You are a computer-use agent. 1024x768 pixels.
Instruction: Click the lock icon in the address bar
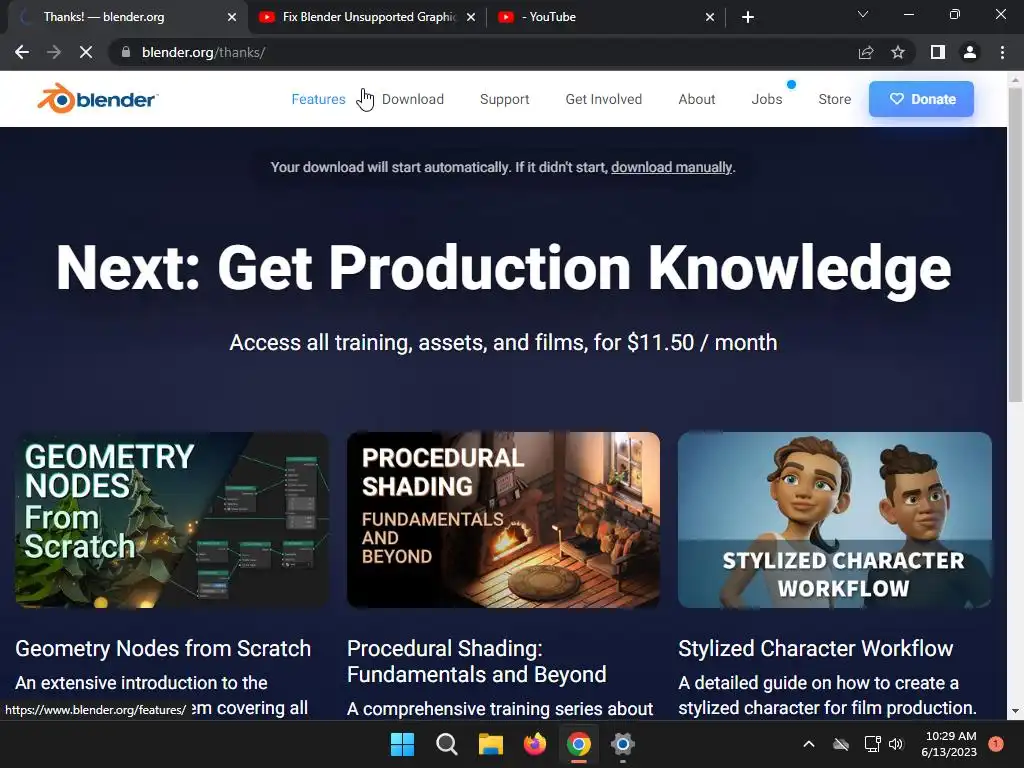[x=126, y=52]
